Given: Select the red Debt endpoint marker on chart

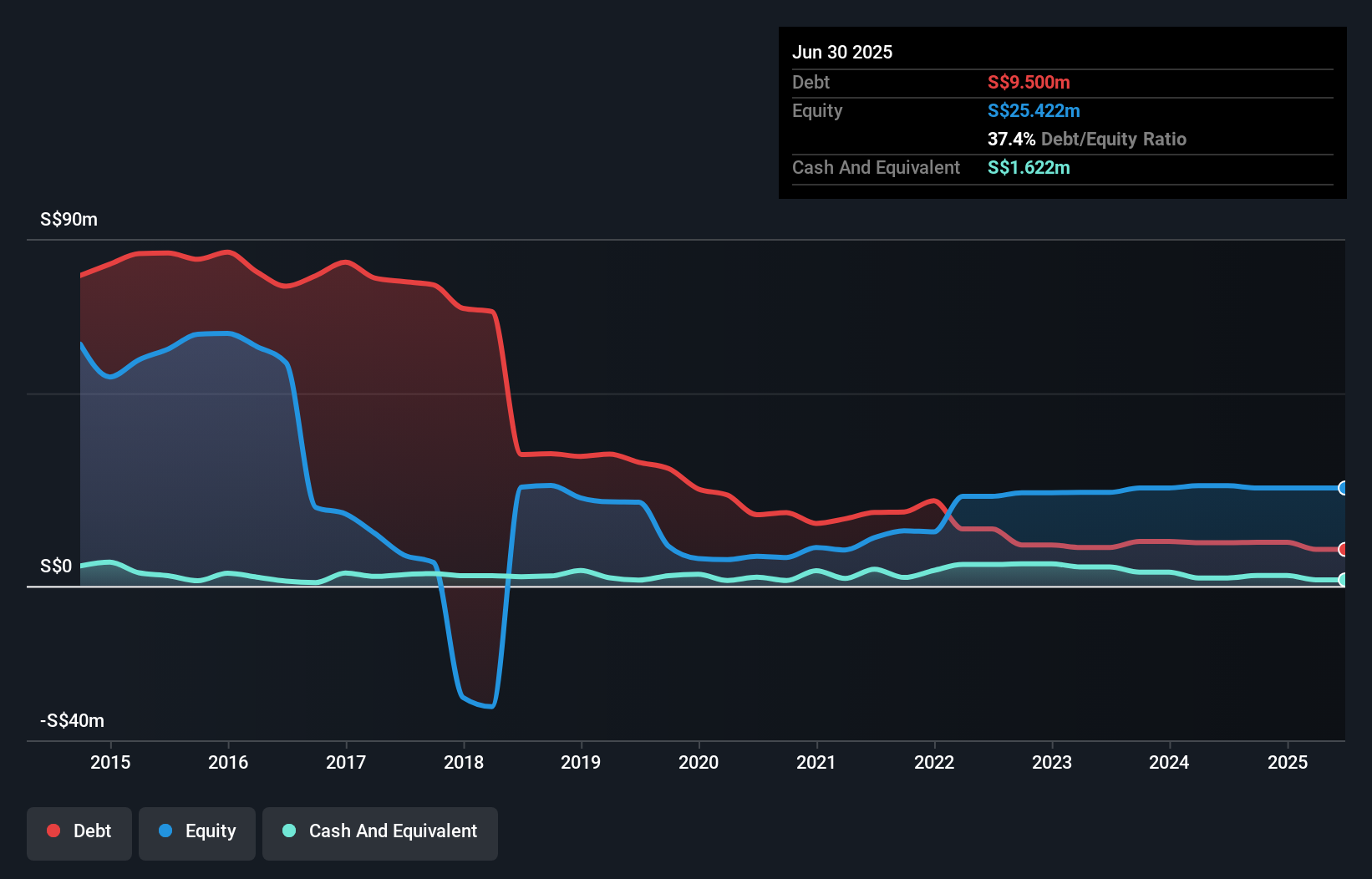Looking at the screenshot, I should point(1343,549).
